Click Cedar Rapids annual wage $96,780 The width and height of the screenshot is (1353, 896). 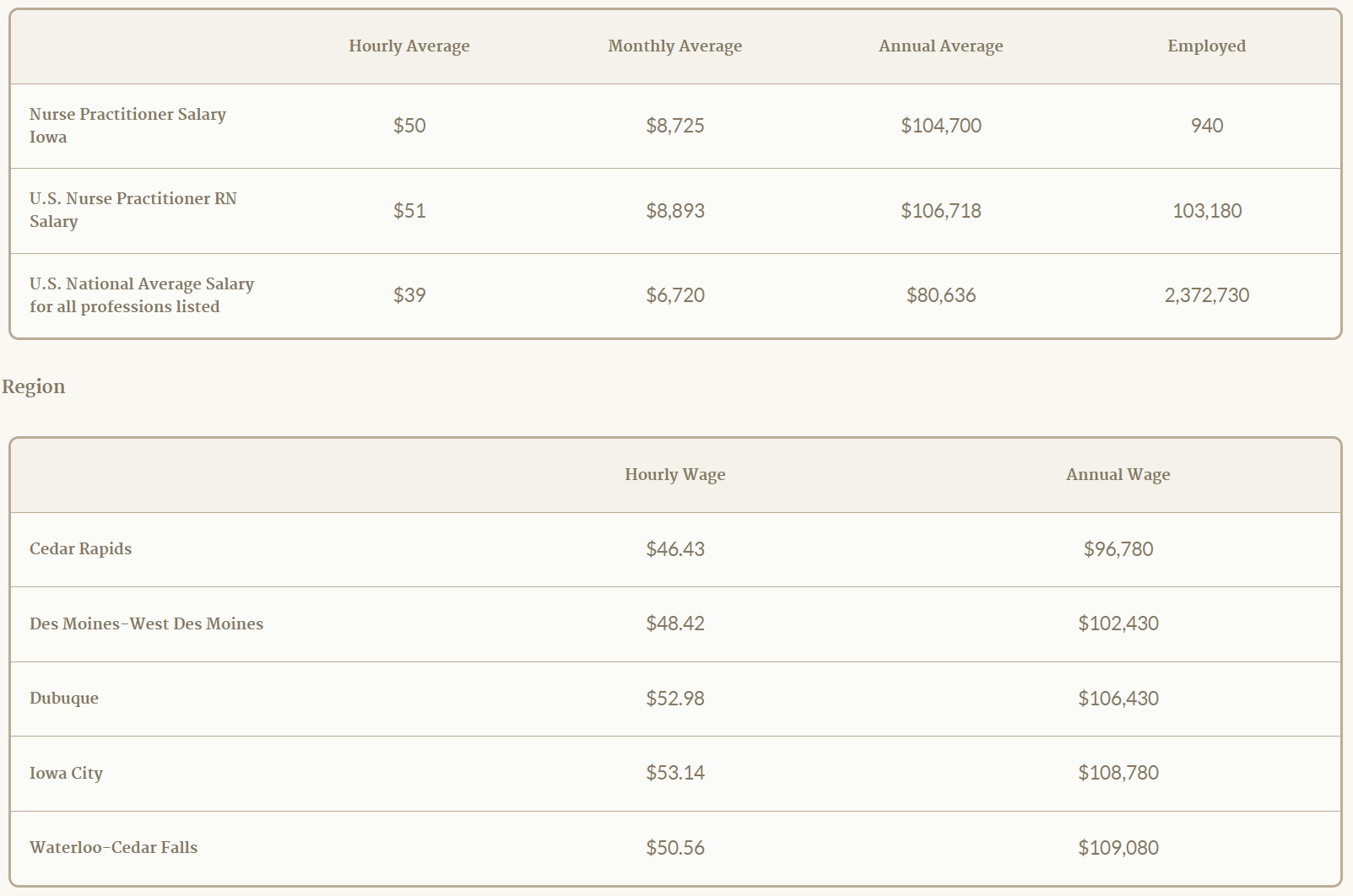tap(1118, 549)
